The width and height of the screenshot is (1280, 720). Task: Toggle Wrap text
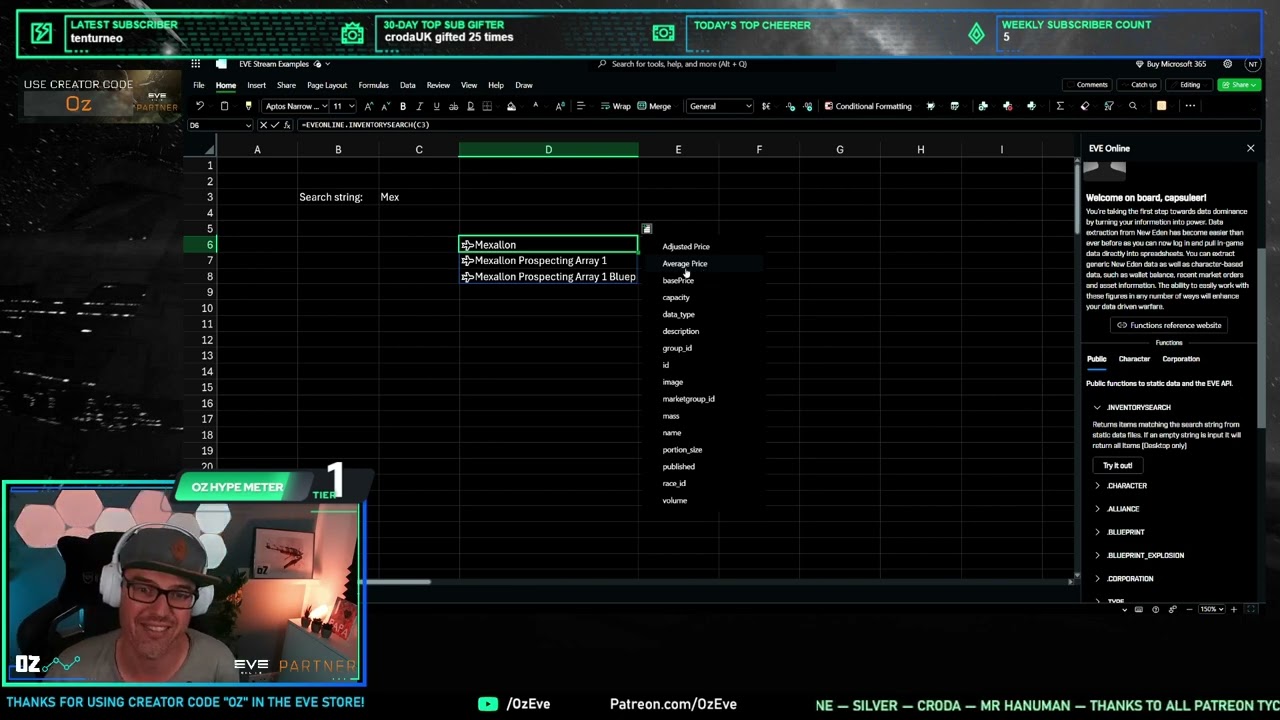click(615, 106)
